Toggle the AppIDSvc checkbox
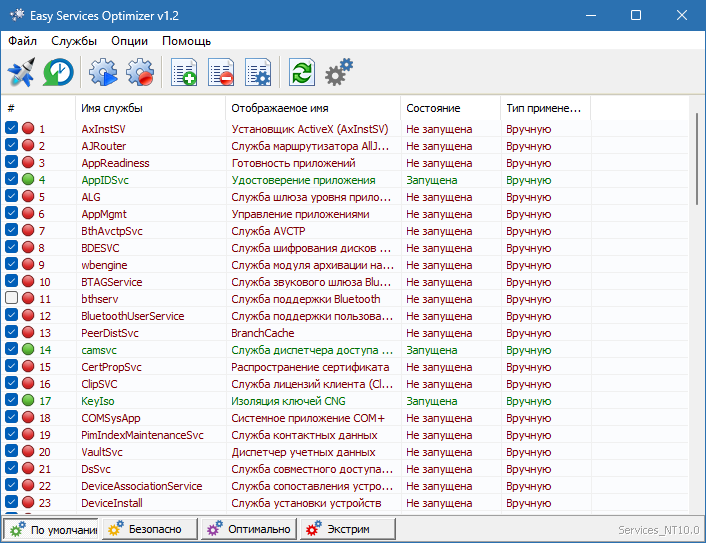The image size is (706, 543). click(11, 179)
